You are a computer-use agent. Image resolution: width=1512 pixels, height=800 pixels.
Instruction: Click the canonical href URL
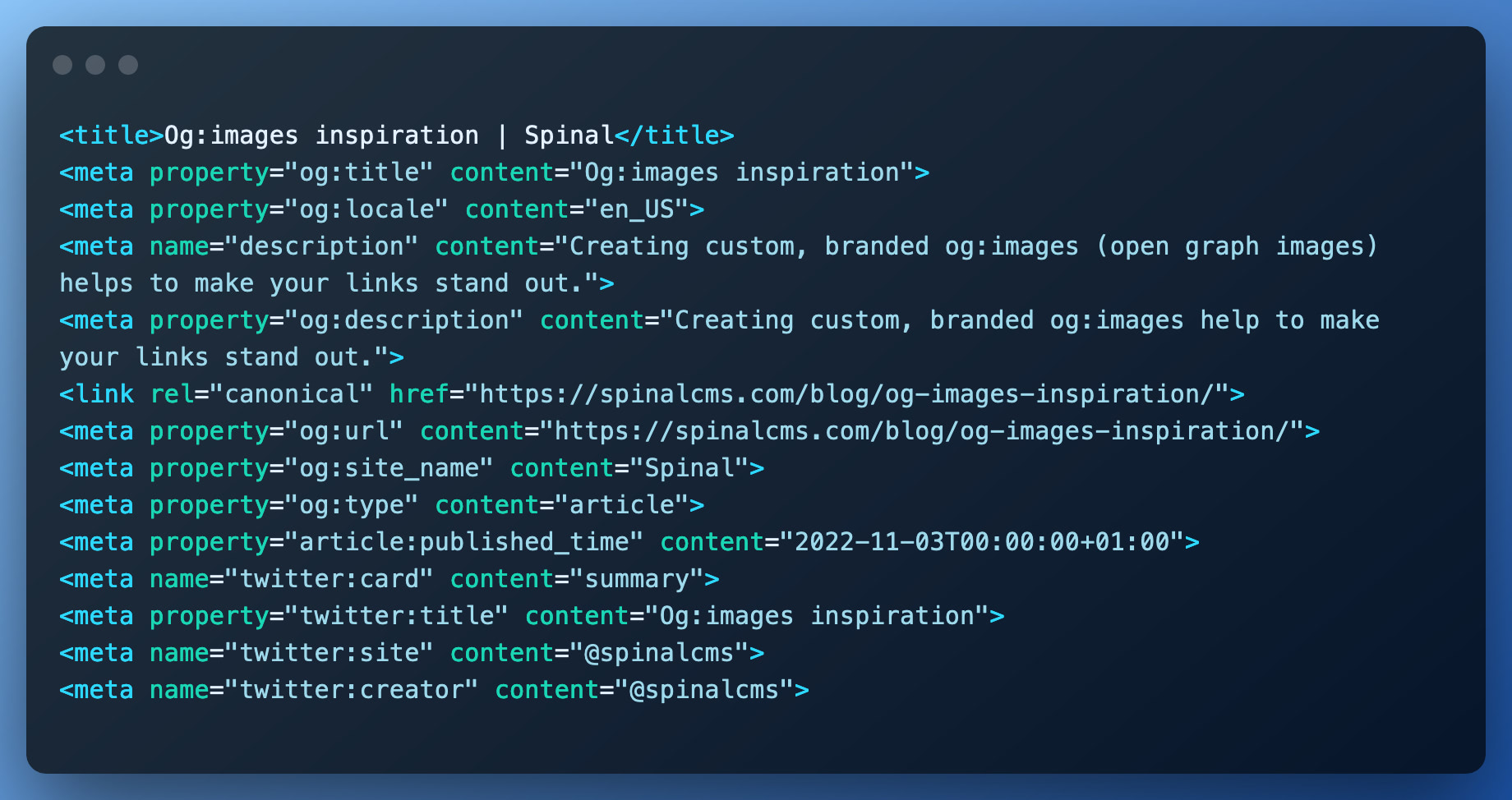click(x=847, y=393)
